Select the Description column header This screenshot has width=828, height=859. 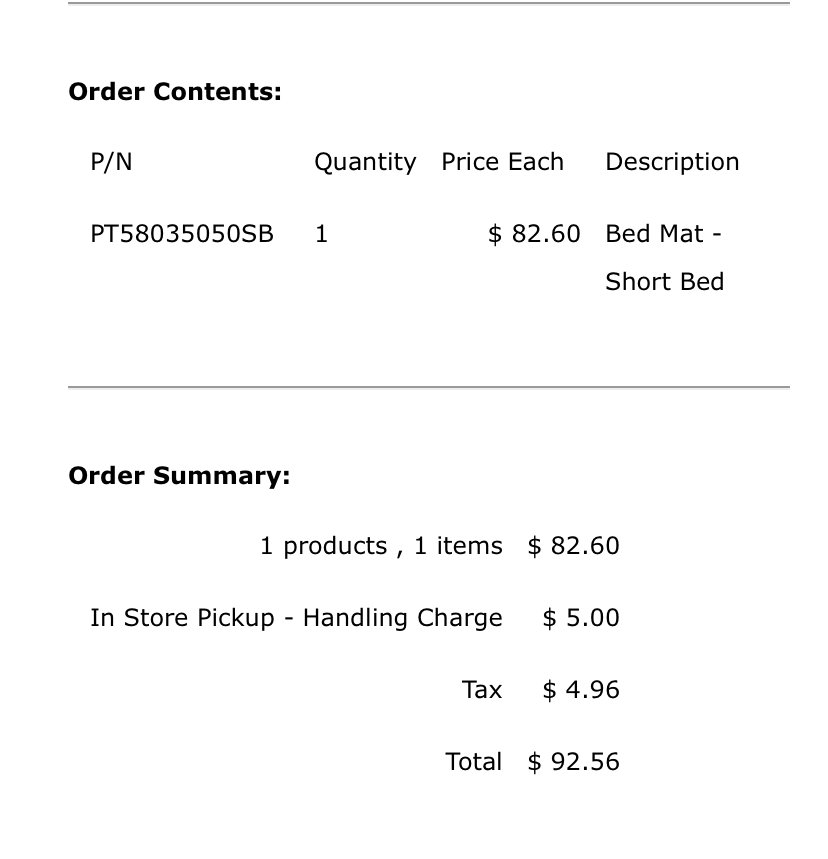672,162
